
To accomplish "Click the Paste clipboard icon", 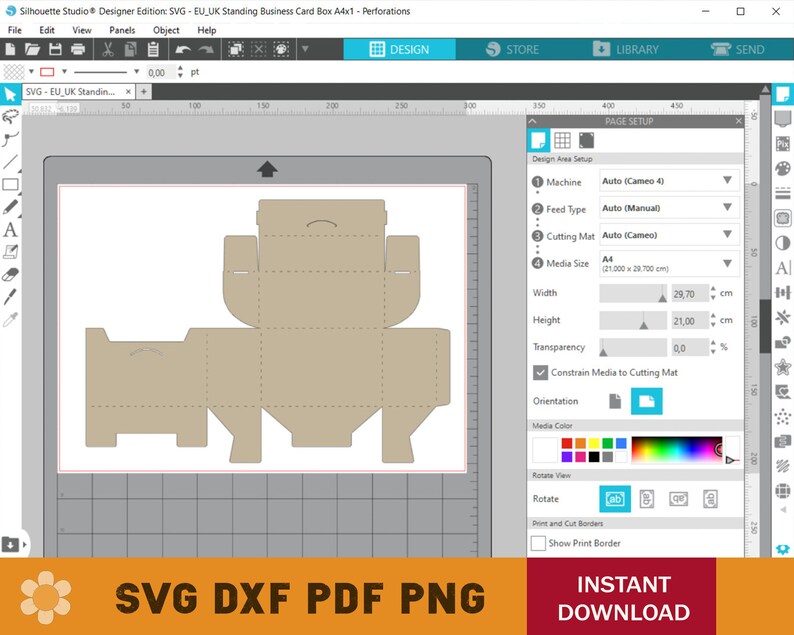I will [153, 49].
